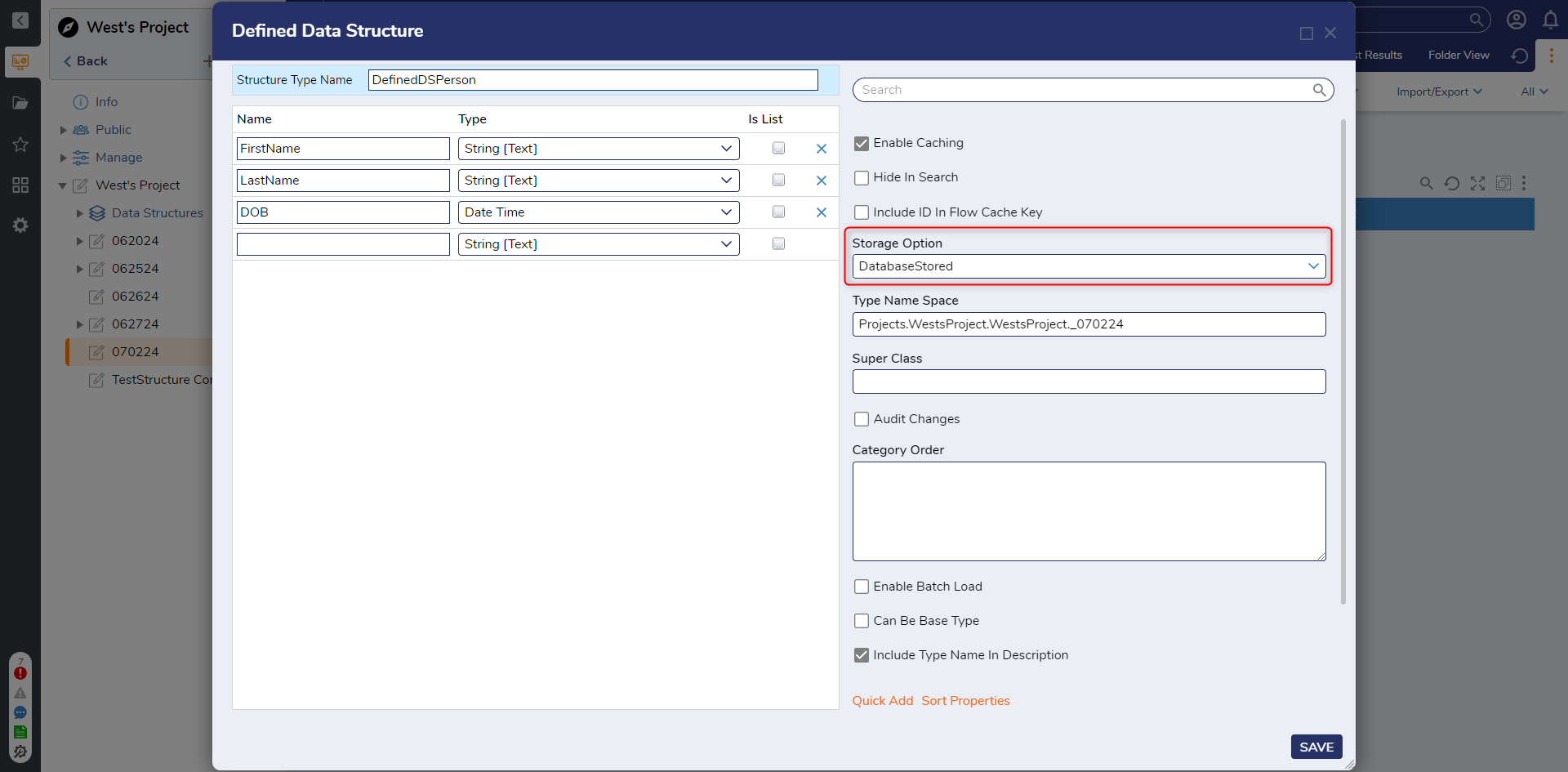Switch to Folder View tab

(x=1459, y=55)
